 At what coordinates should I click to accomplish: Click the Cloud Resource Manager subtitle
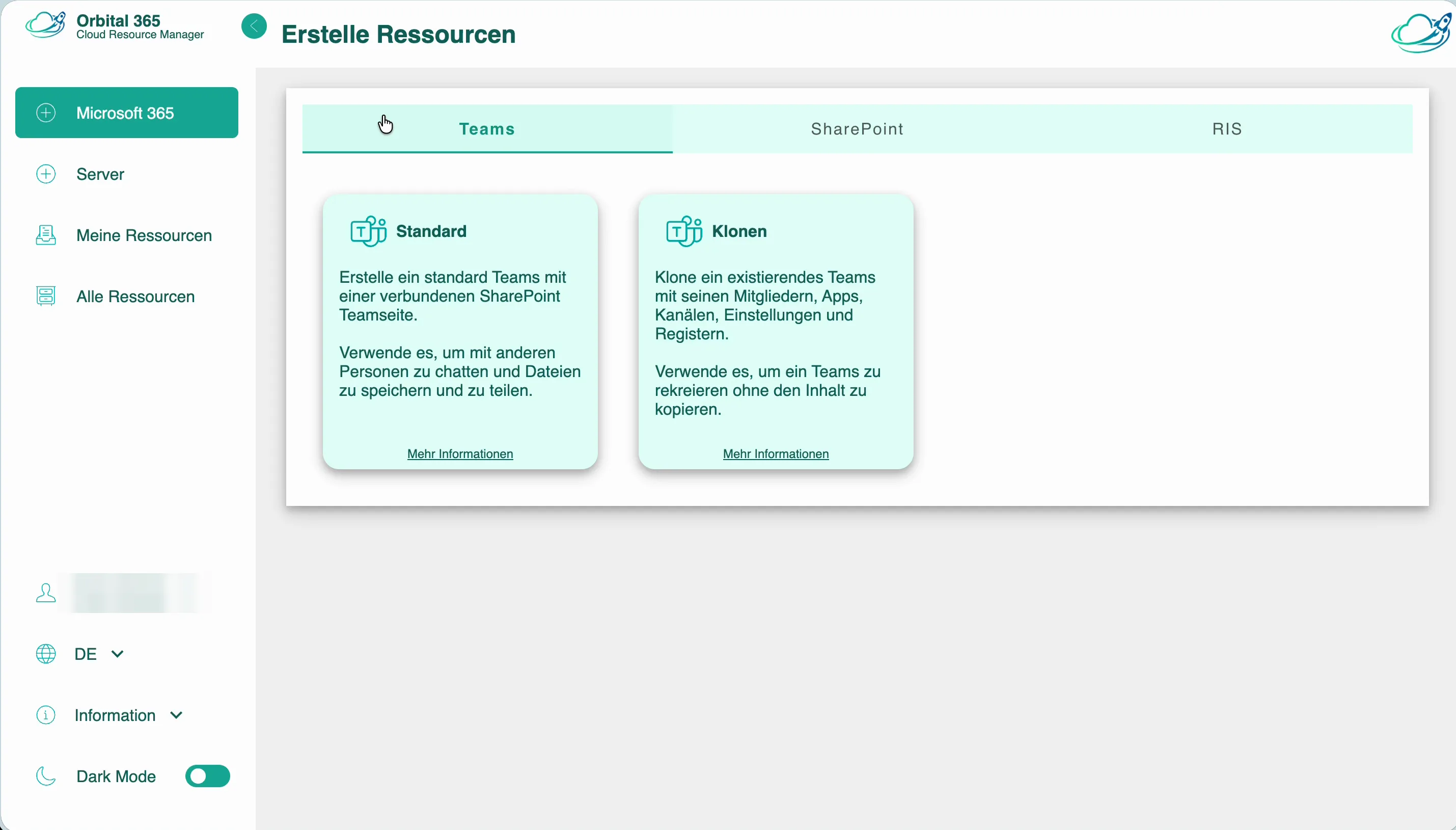[x=140, y=35]
